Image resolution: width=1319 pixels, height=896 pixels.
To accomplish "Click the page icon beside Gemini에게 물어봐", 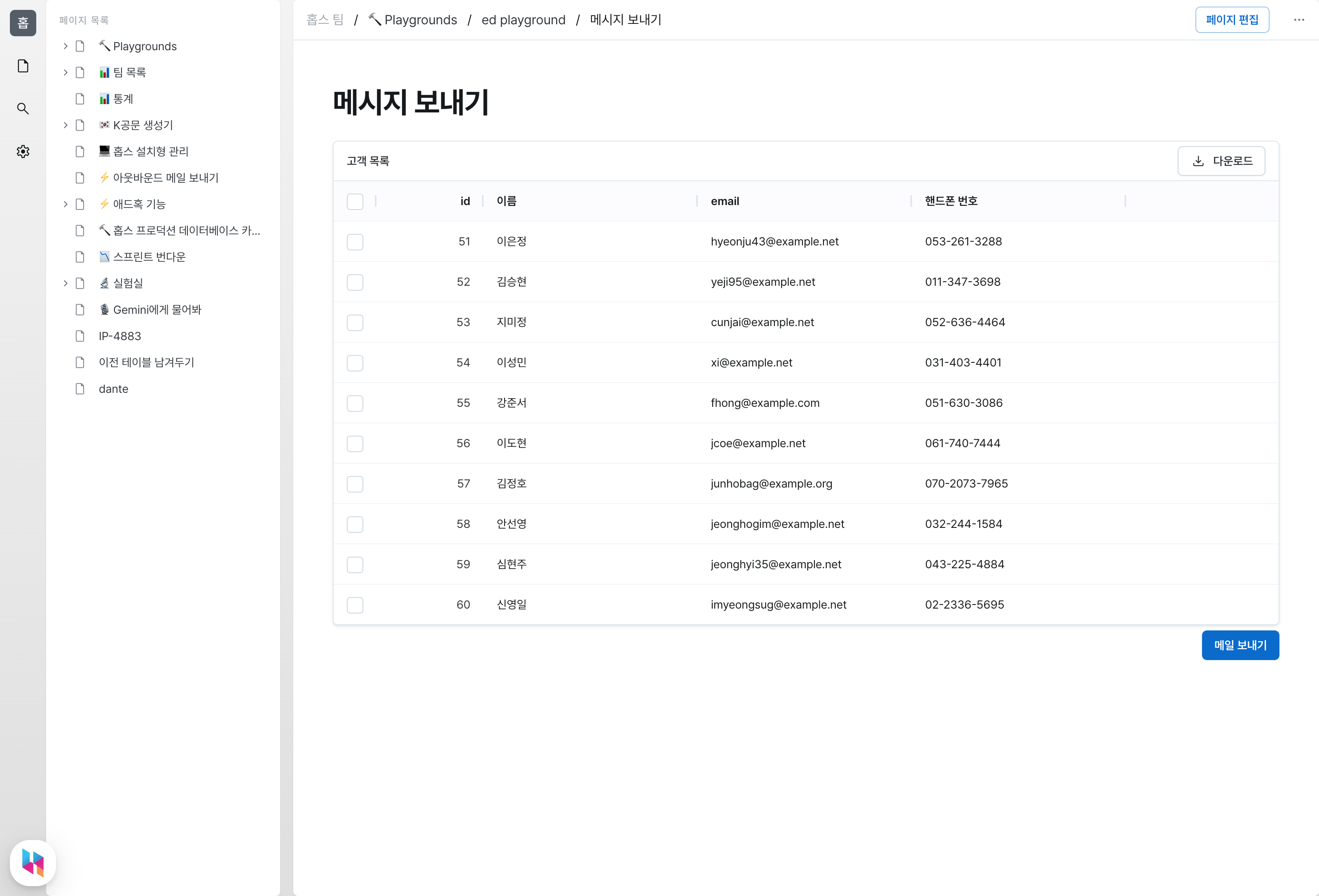I will (x=80, y=309).
